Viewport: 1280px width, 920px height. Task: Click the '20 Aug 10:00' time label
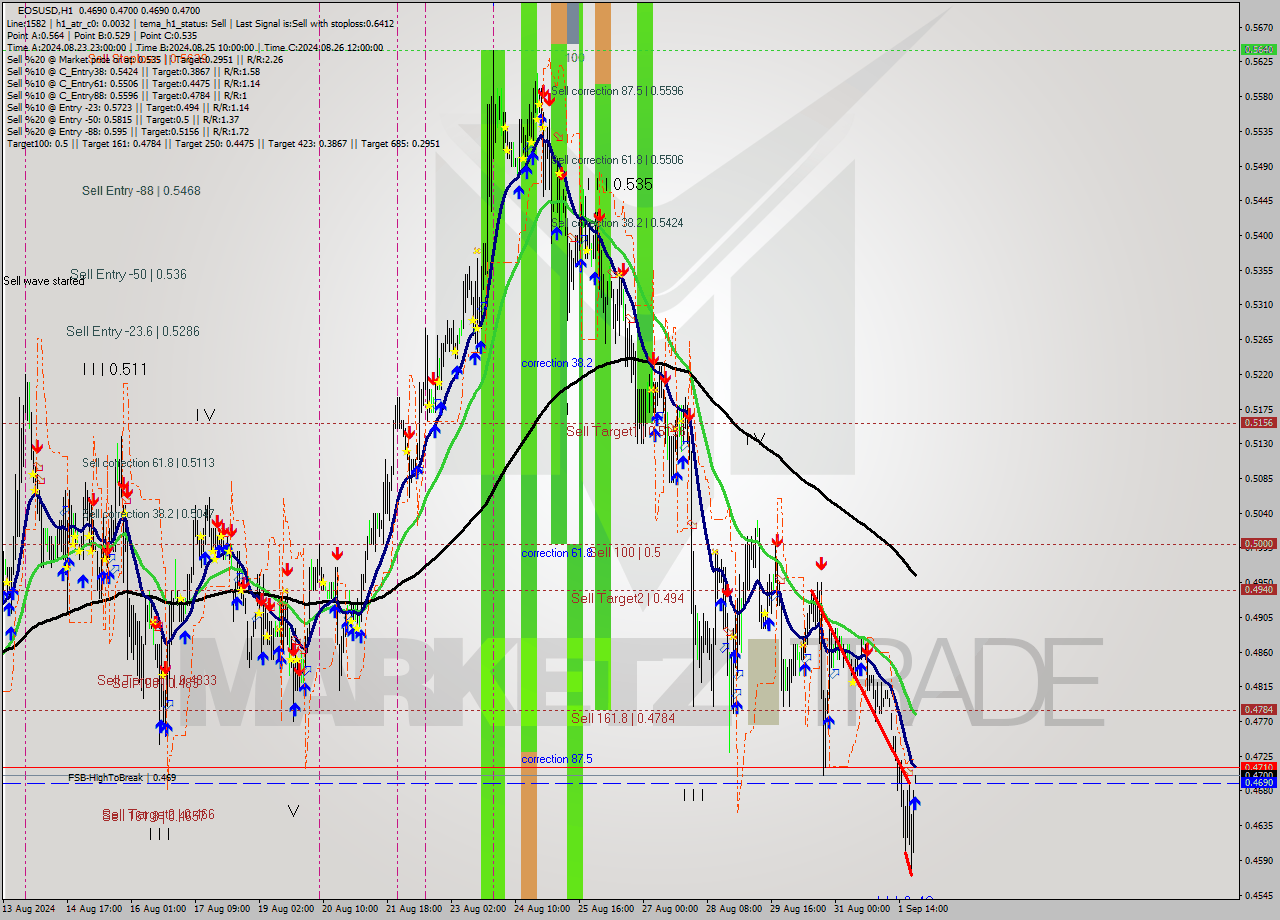(351, 909)
